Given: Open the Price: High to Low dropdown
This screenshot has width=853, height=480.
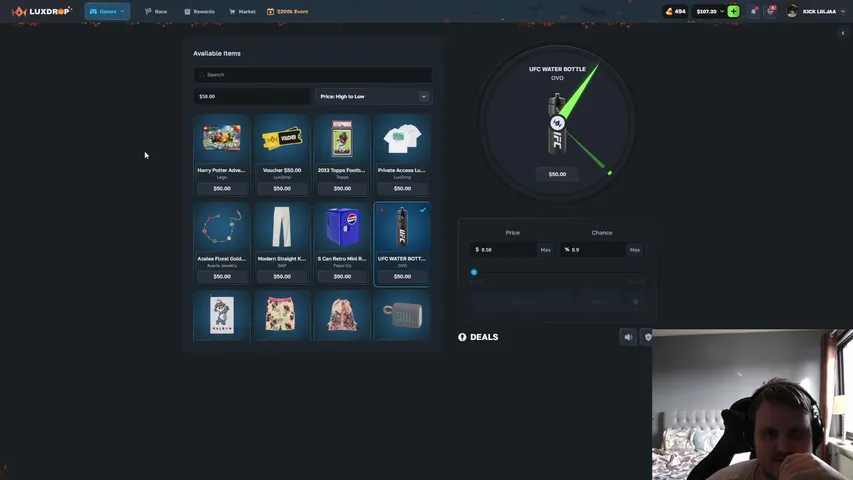Looking at the screenshot, I should pyautogui.click(x=373, y=96).
